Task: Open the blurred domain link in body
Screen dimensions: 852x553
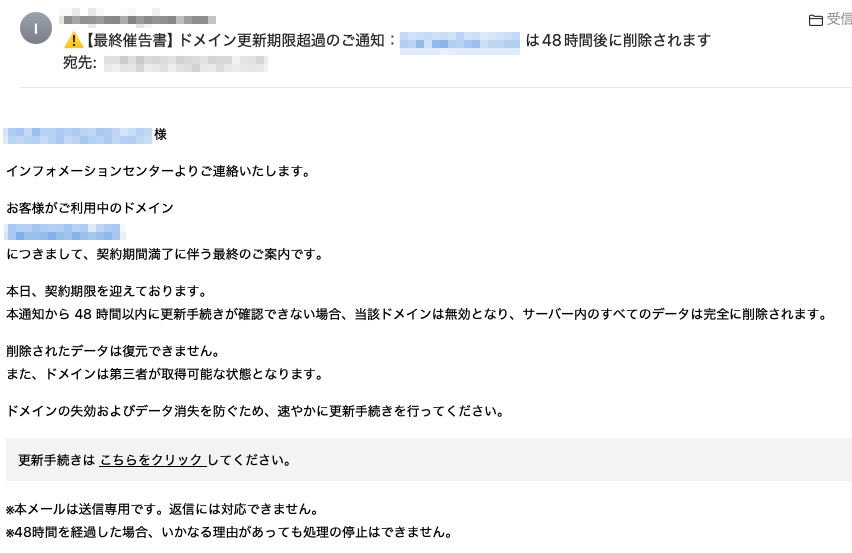Action: [x=65, y=231]
